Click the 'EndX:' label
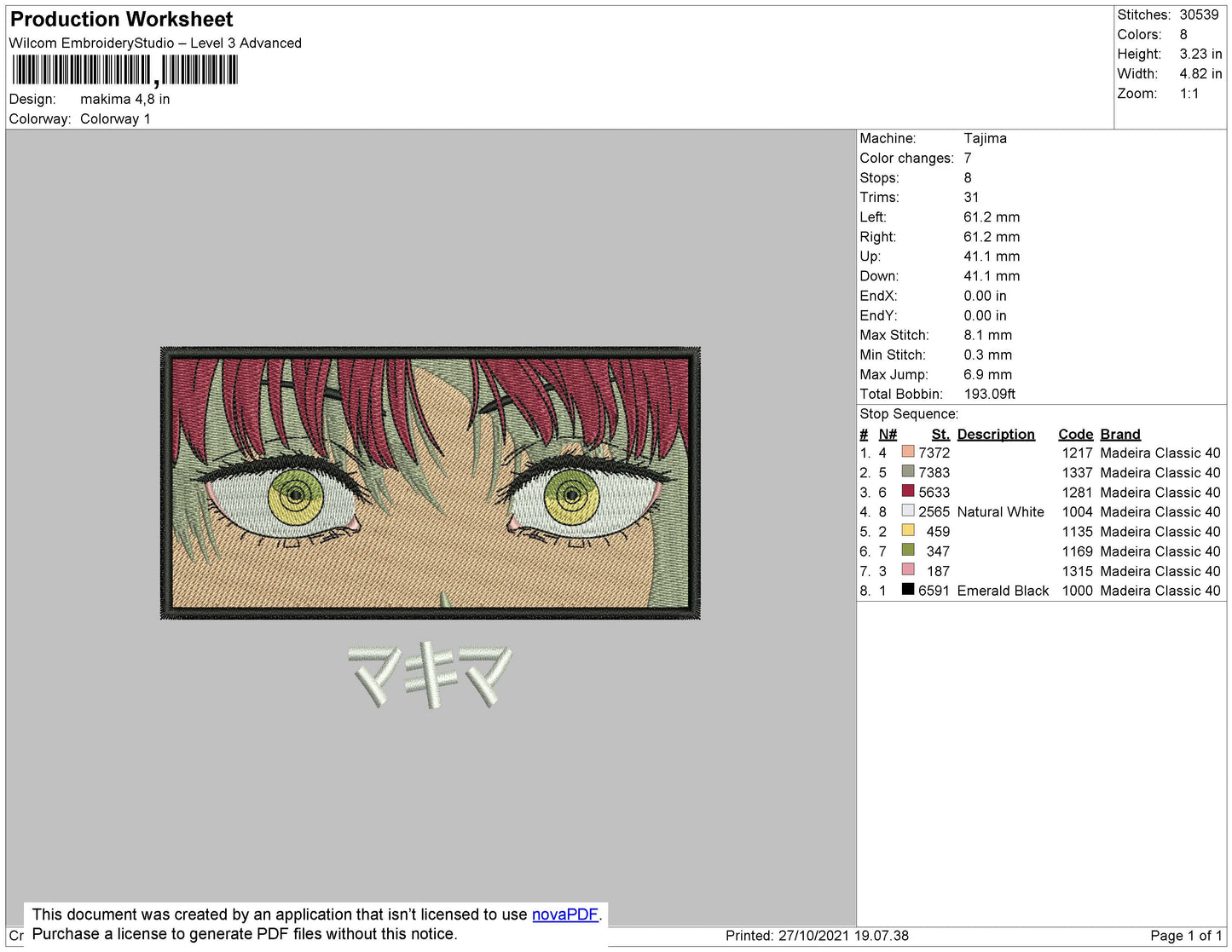The width and height of the screenshot is (1232, 952). [878, 296]
